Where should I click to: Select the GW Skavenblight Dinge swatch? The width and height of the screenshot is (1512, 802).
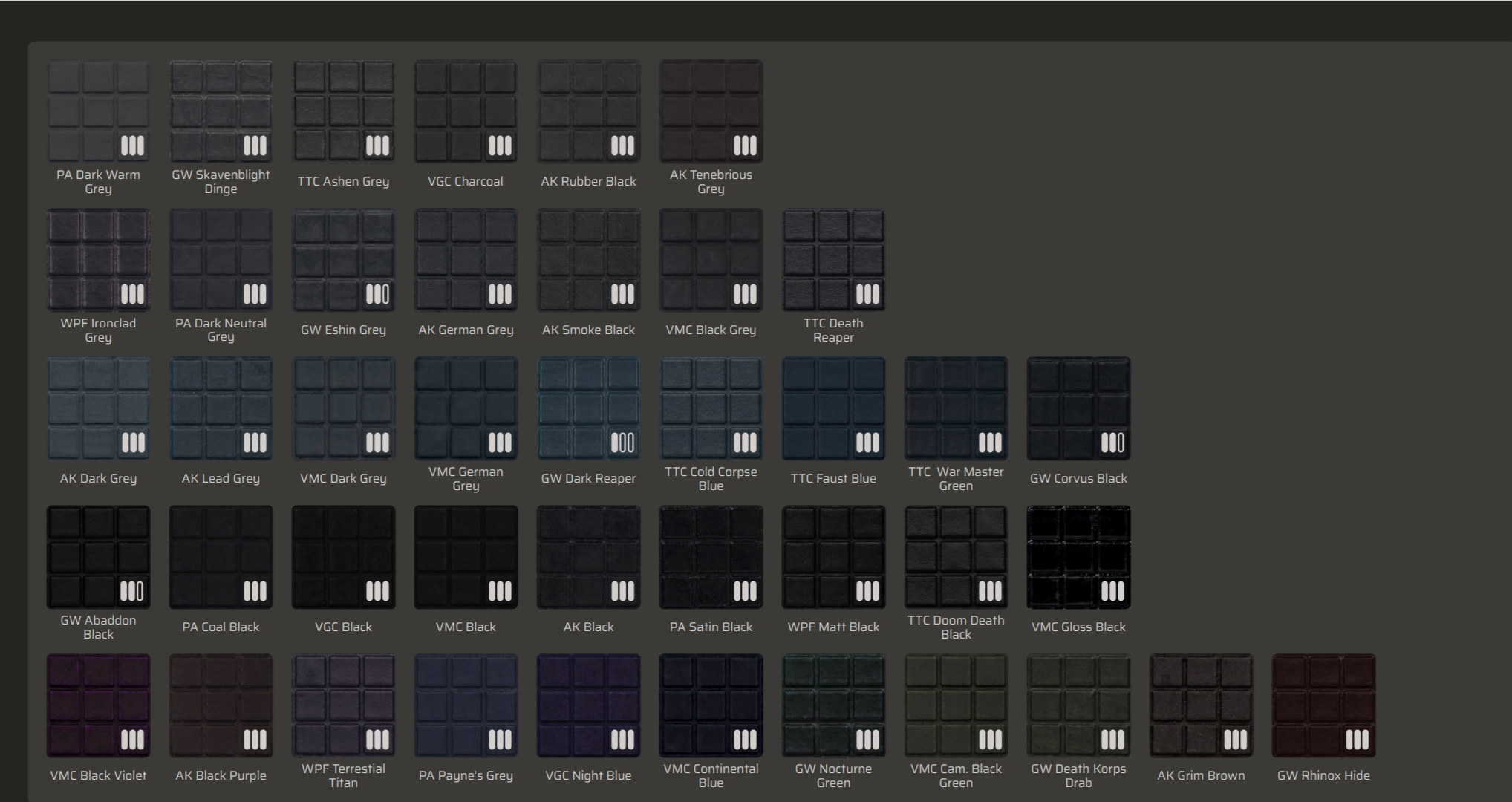point(221,111)
